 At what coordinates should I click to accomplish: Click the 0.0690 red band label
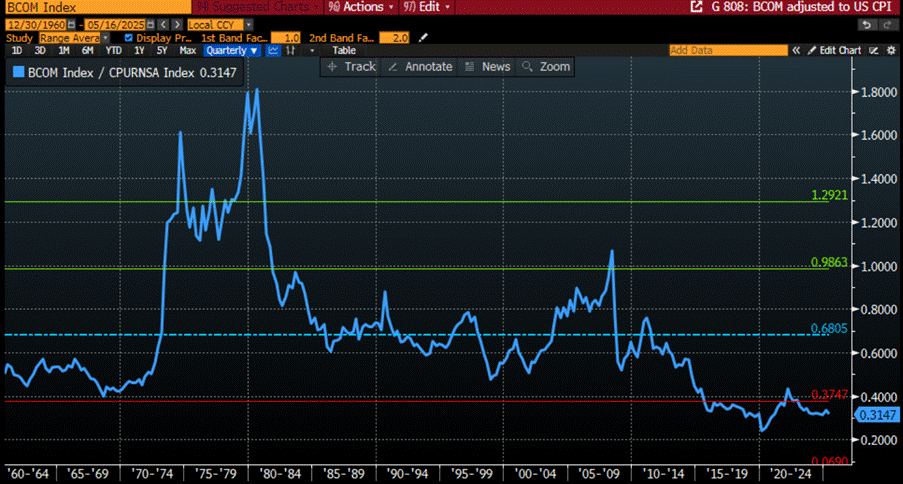tap(829, 462)
